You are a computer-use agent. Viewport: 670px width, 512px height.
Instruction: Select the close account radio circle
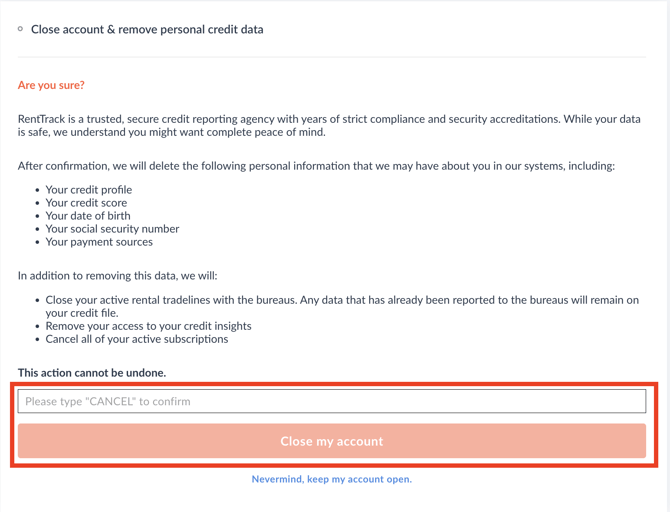20,29
